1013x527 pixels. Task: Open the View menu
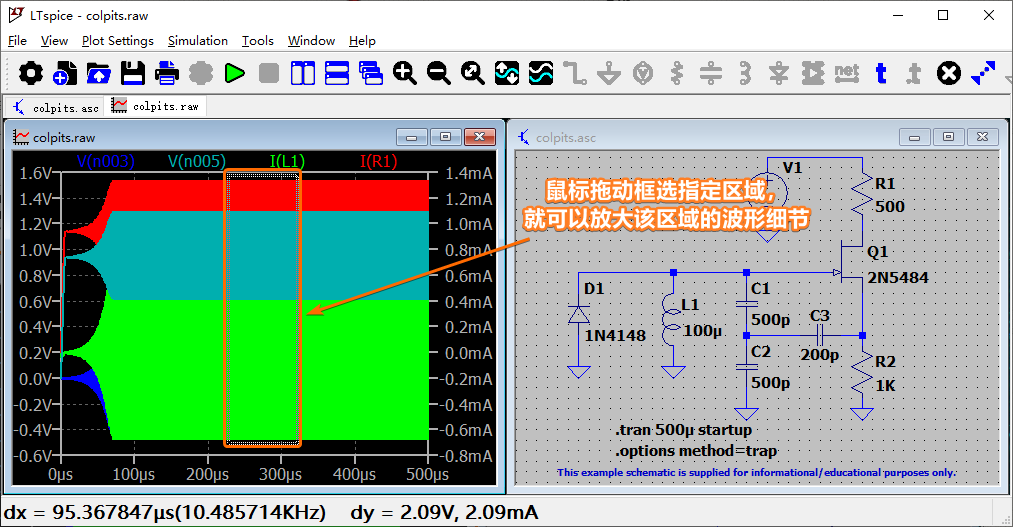(54, 41)
